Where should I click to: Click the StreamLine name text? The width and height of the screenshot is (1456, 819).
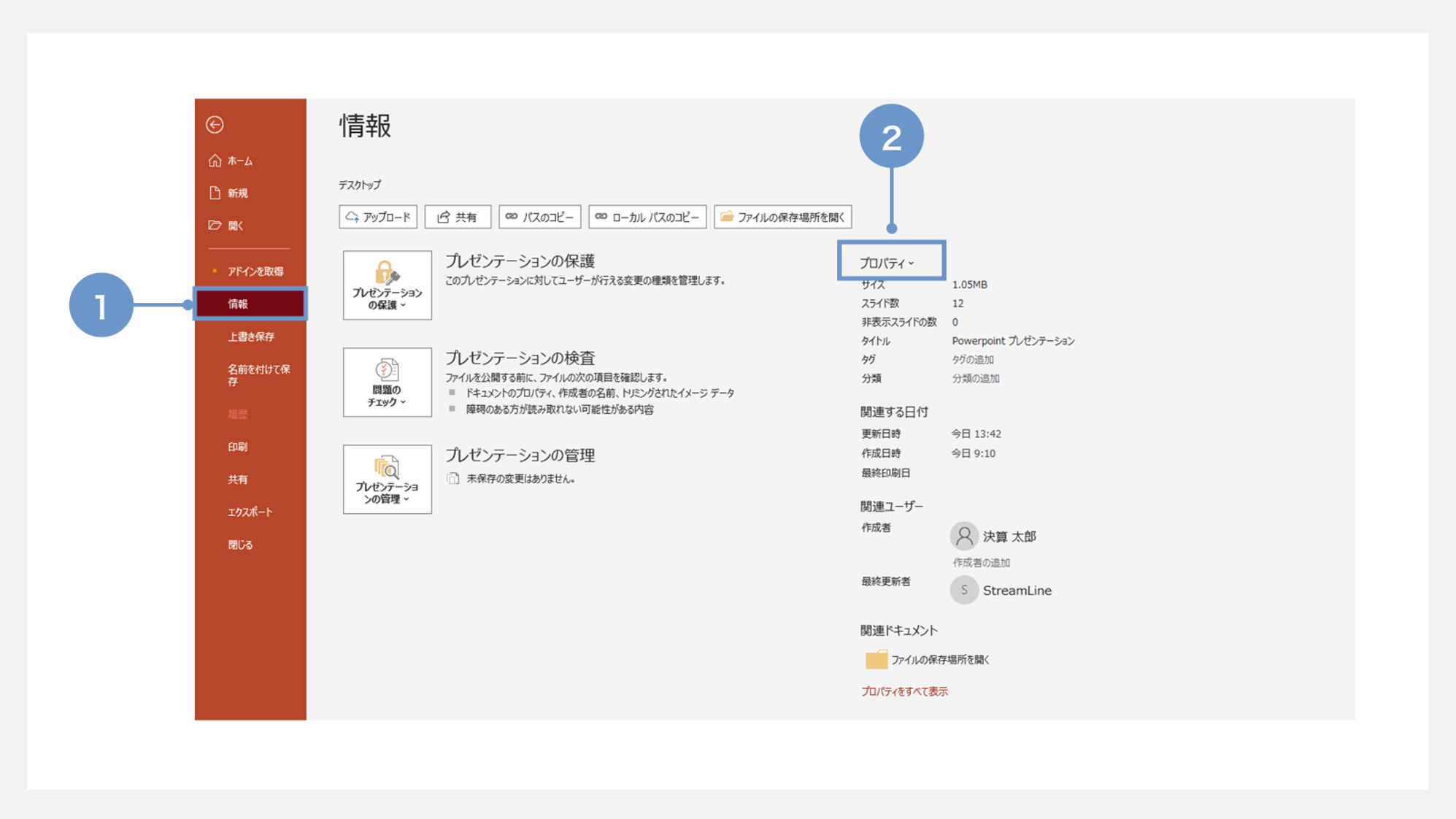tap(1017, 591)
